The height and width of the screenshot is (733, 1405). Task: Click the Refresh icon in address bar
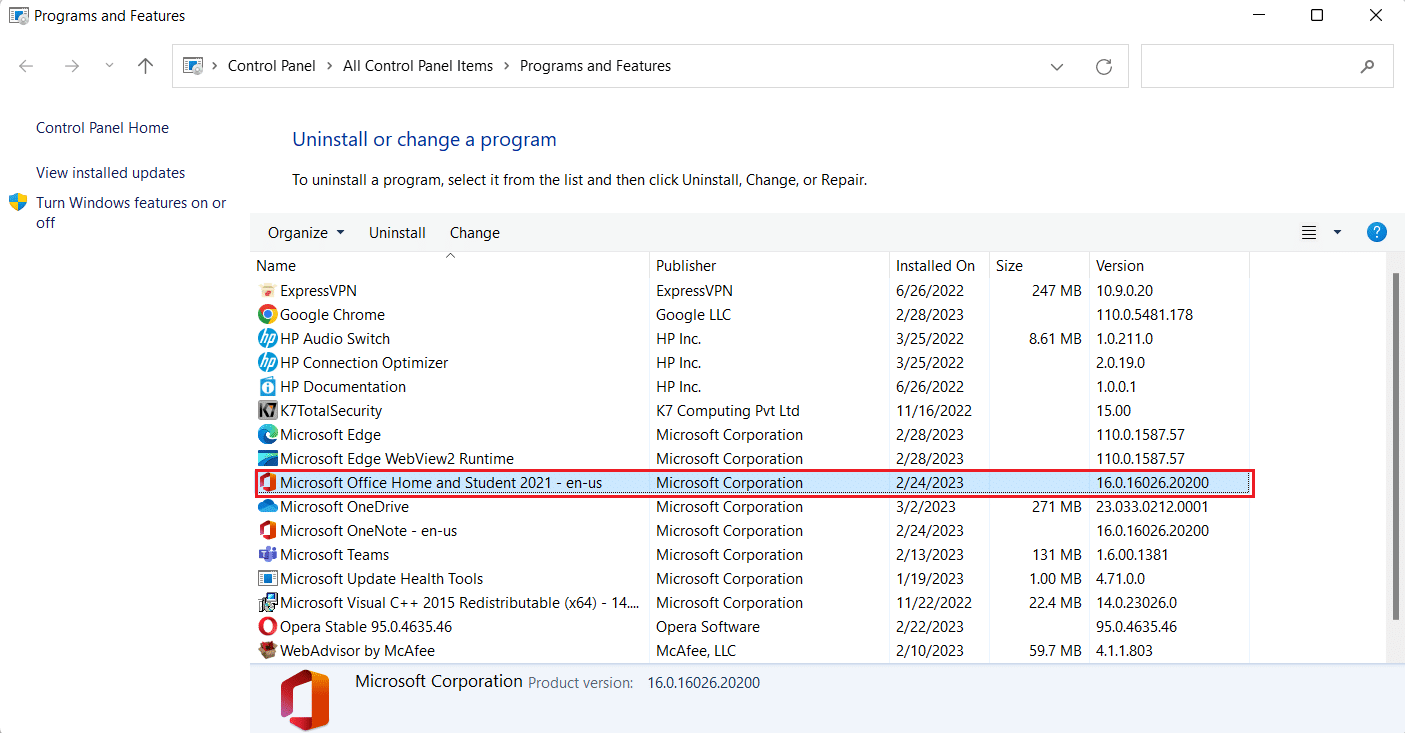coord(1104,66)
